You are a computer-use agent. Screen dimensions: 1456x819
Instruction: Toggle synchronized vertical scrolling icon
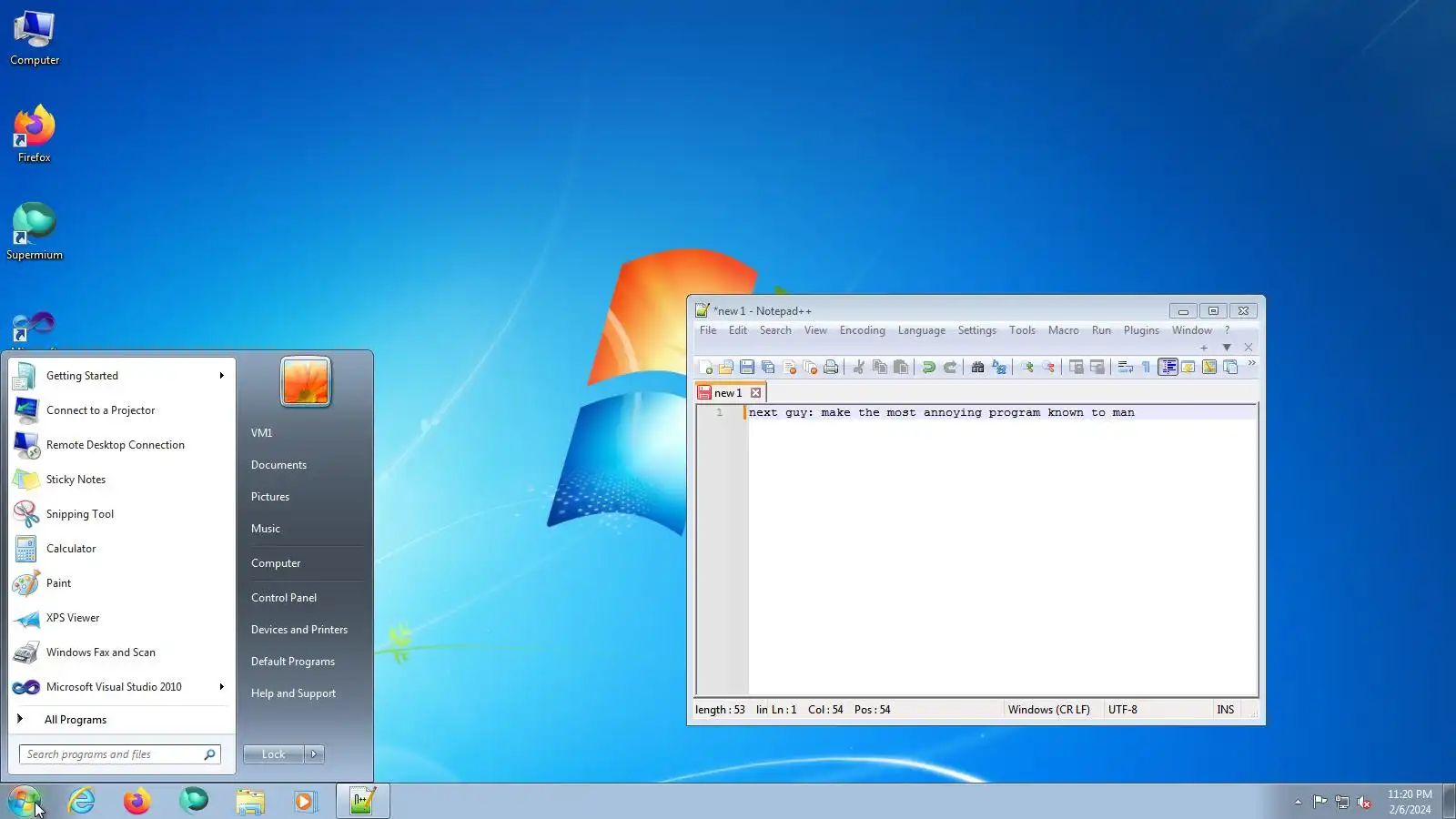[x=1076, y=367]
